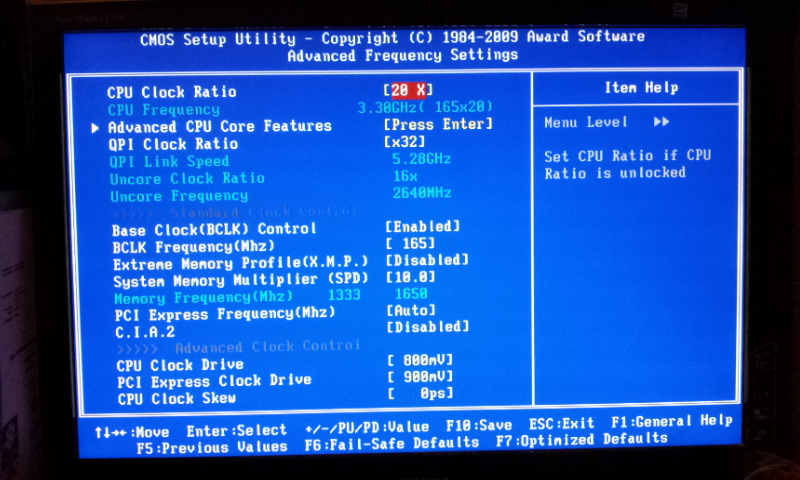The height and width of the screenshot is (480, 800).
Task: Adjust PCI Express Clock Drive 900mV value
Action: tap(420, 379)
